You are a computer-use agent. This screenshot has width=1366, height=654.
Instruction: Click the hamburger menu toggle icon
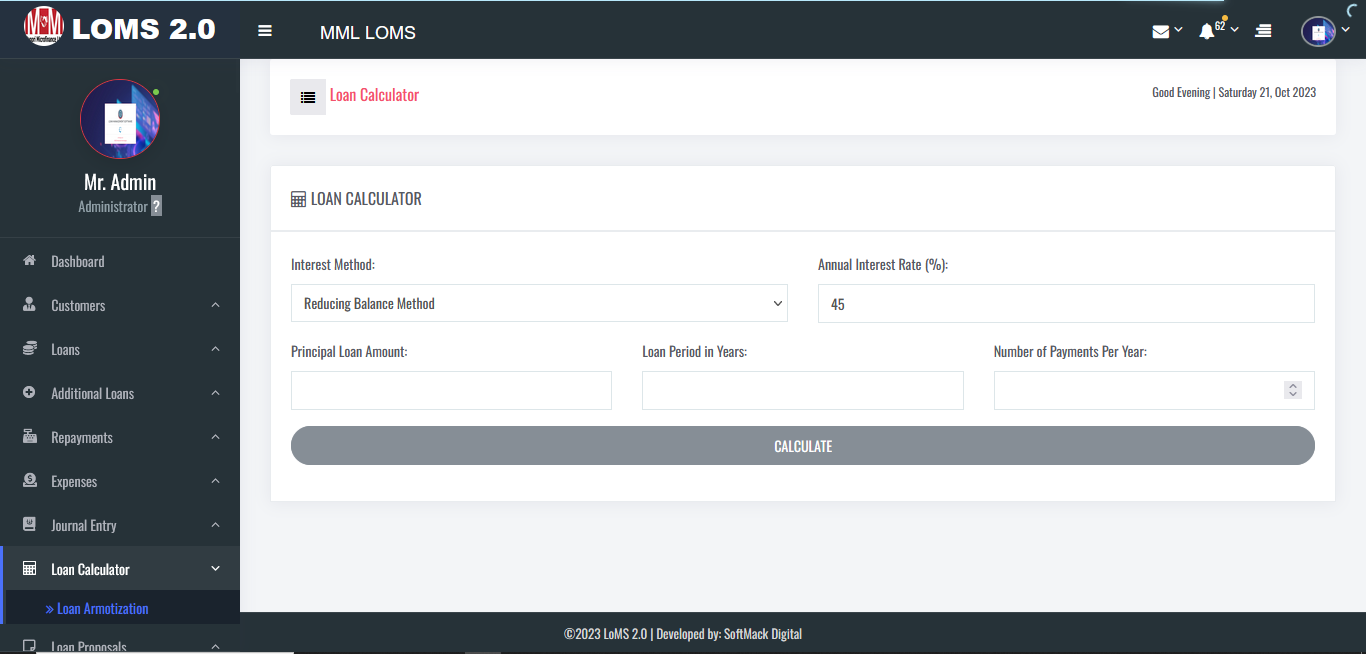[x=265, y=31]
